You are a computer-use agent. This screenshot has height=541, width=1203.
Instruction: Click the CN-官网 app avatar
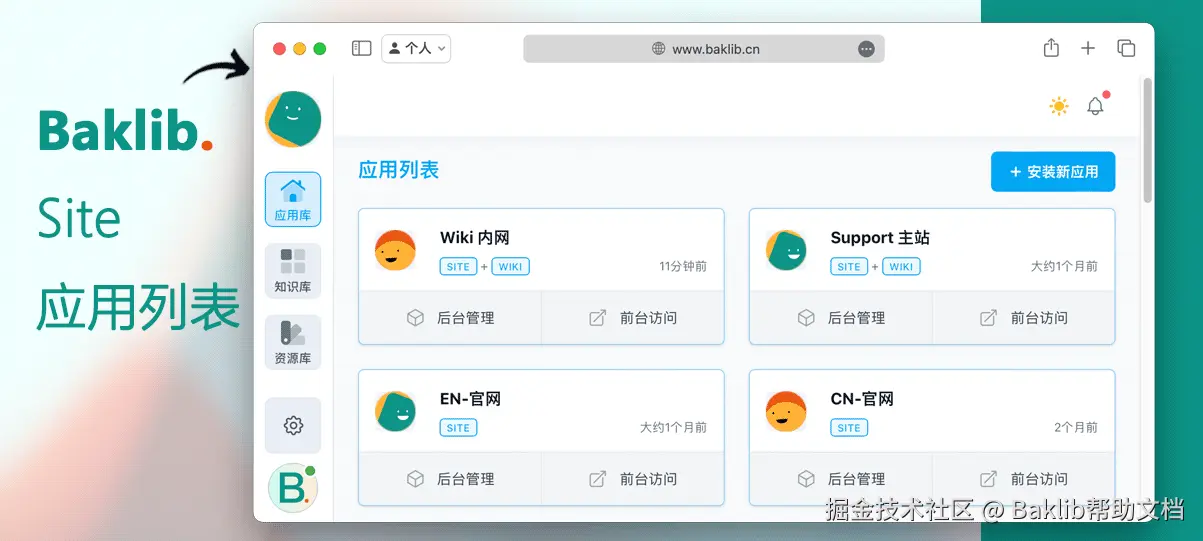click(x=786, y=411)
